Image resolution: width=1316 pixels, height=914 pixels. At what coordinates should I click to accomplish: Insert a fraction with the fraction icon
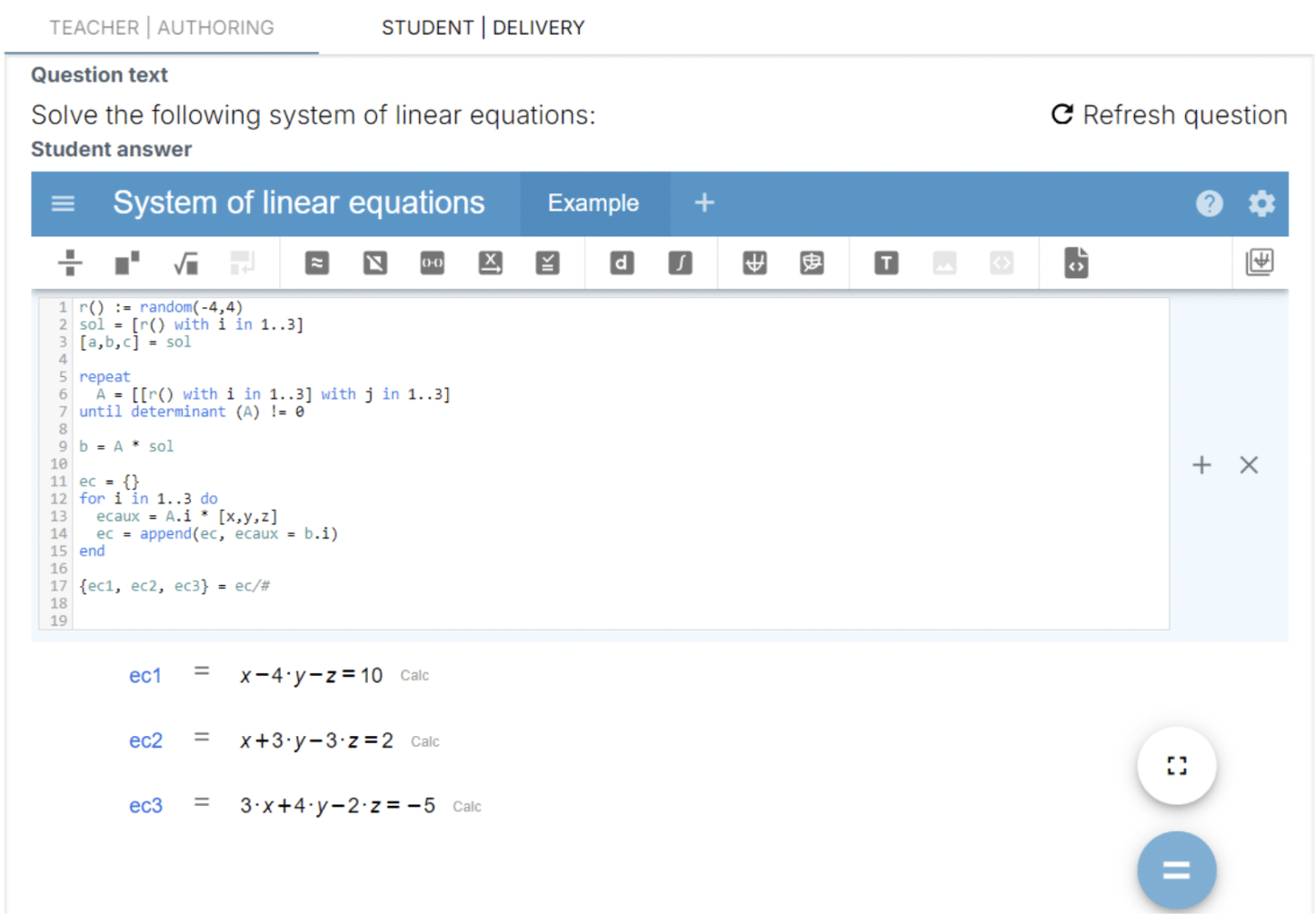[x=70, y=263]
